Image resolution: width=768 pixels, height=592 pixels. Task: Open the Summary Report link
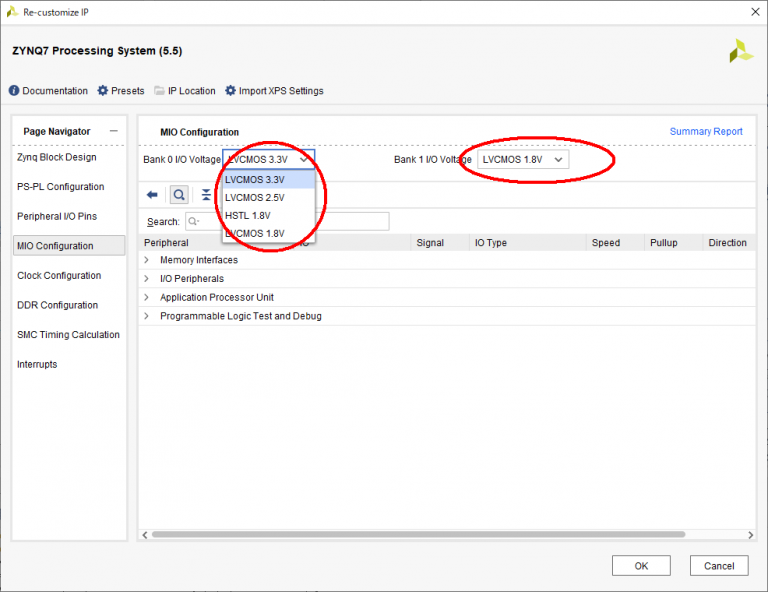coord(705,132)
